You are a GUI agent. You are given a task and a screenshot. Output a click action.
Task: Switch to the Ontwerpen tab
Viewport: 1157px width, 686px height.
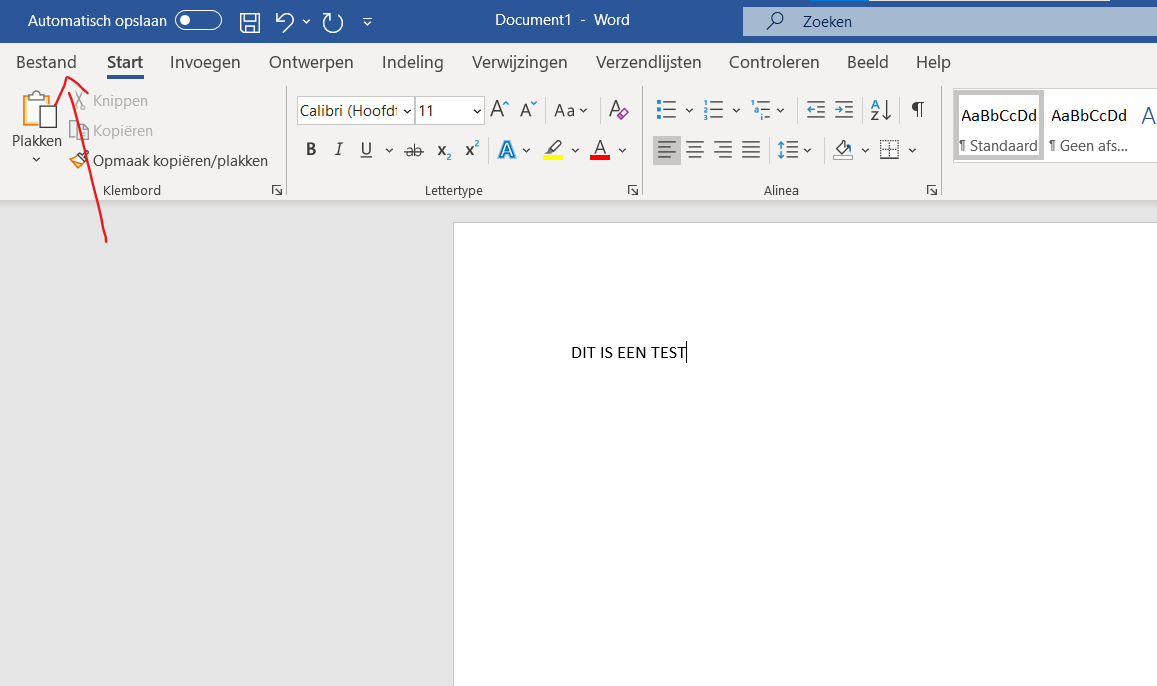311,62
